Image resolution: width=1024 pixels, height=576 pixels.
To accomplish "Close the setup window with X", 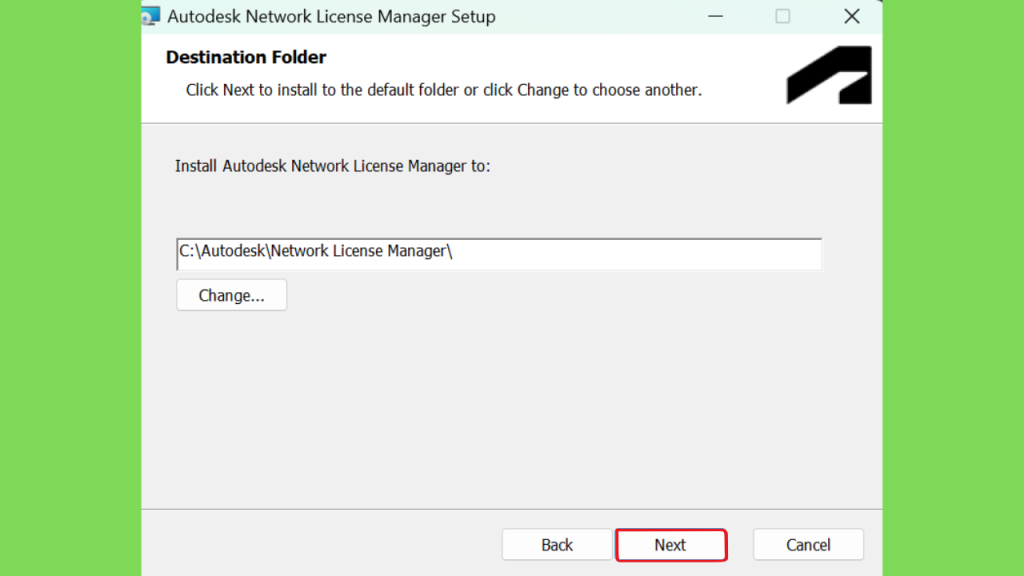I will coord(852,16).
